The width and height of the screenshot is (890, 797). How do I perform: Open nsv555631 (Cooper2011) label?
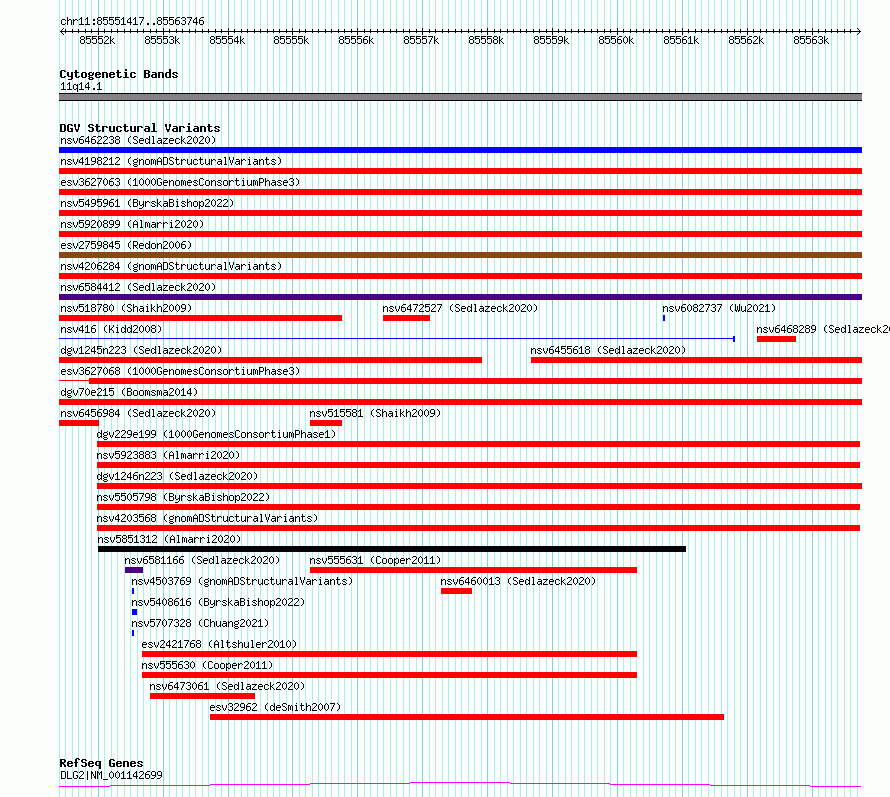[x=375, y=560]
